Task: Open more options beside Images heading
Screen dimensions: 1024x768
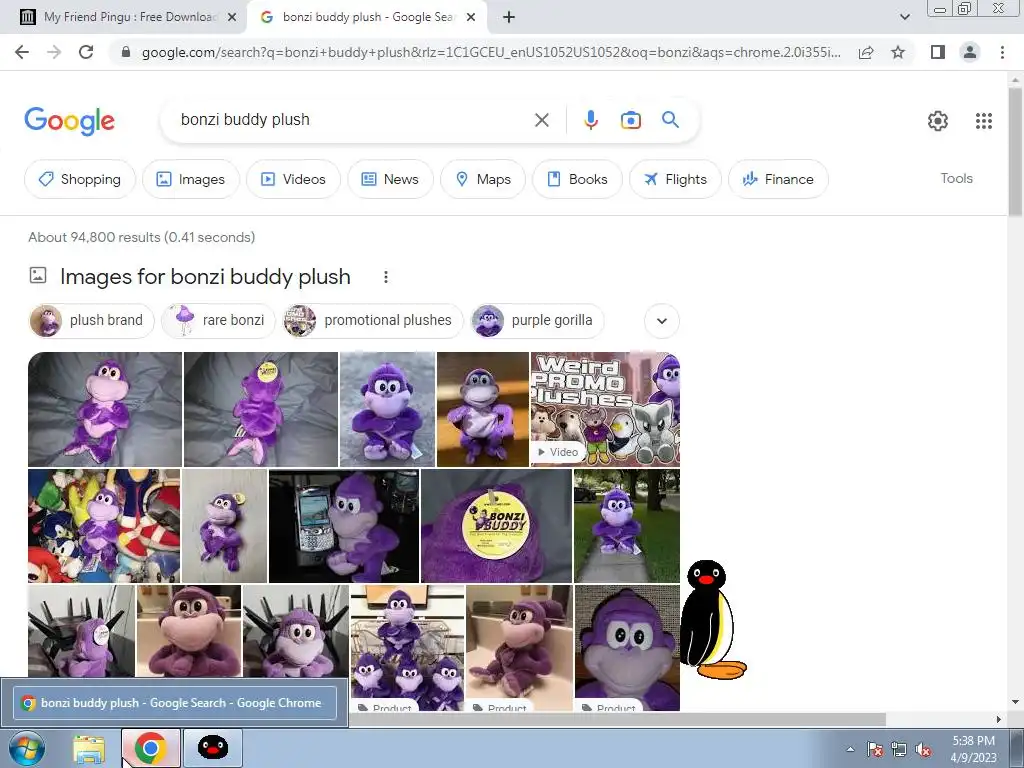Action: (x=386, y=277)
